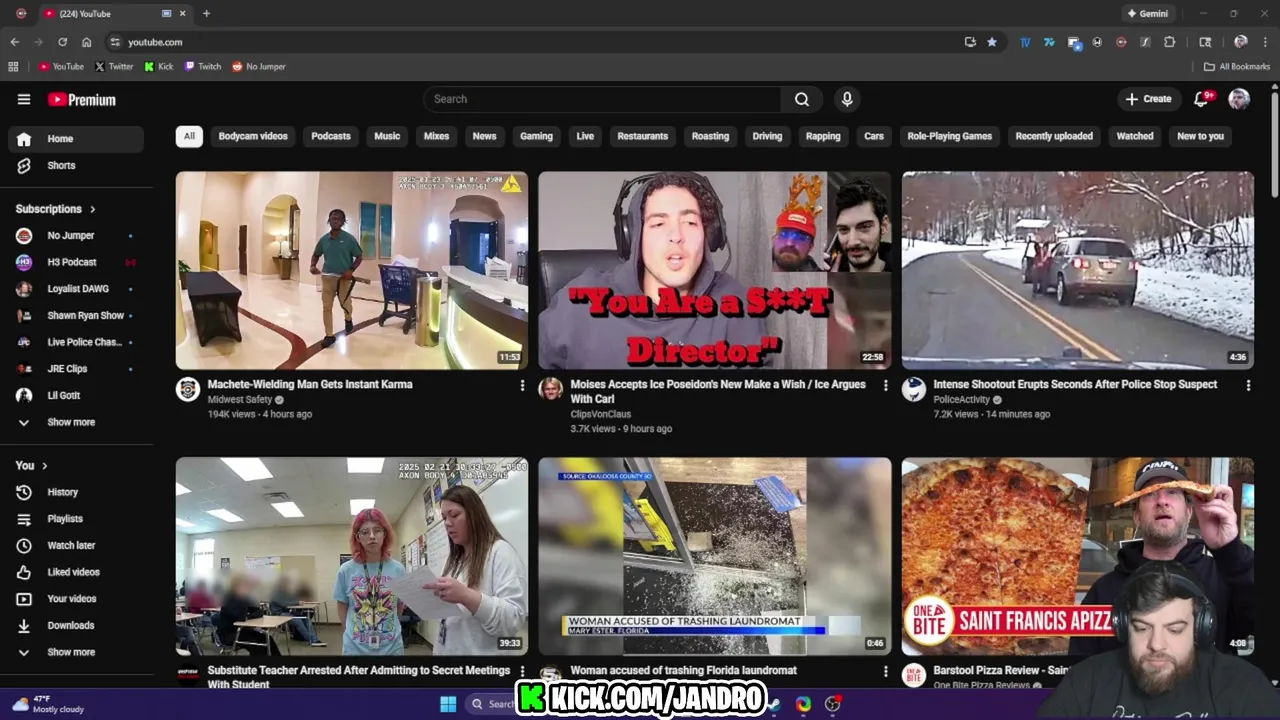Viewport: 1280px width, 720px height.
Task: Expand the You section
Action: 32,465
